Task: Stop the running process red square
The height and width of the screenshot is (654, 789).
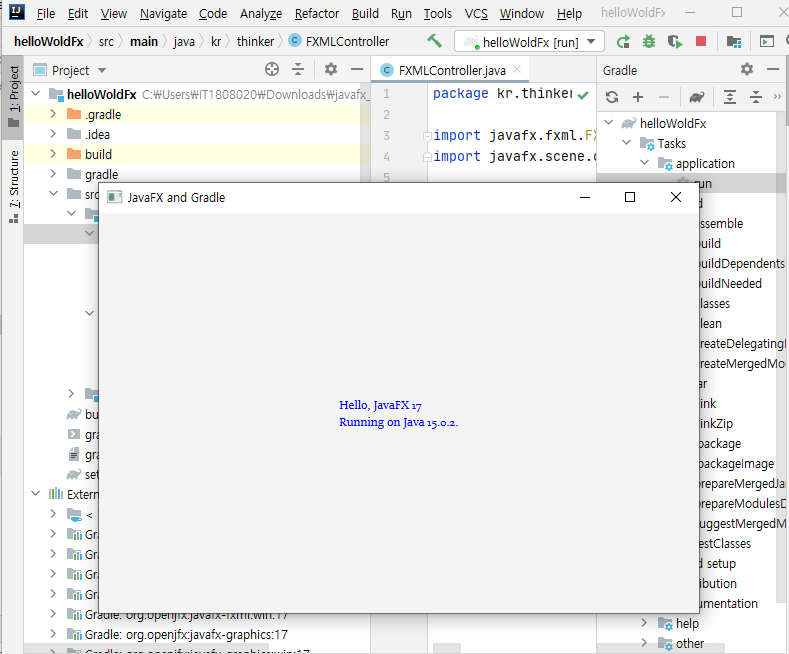Action: coord(700,41)
